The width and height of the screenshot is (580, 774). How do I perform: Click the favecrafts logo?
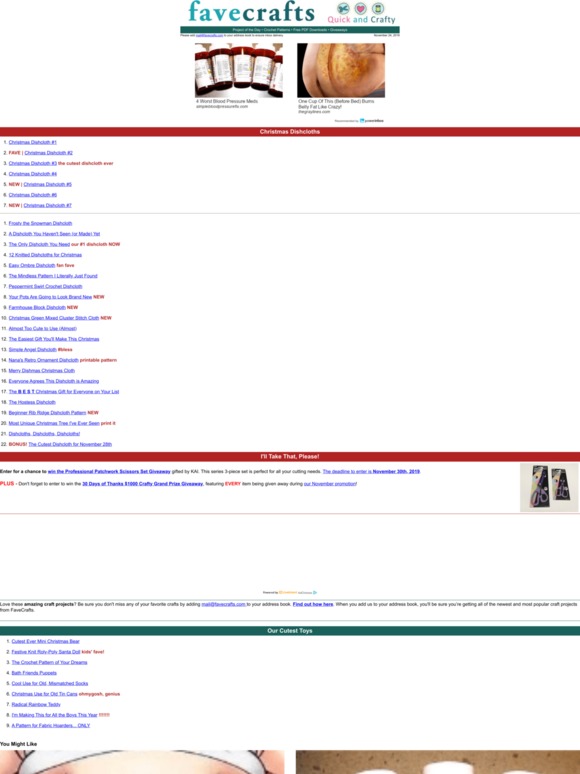point(251,12)
